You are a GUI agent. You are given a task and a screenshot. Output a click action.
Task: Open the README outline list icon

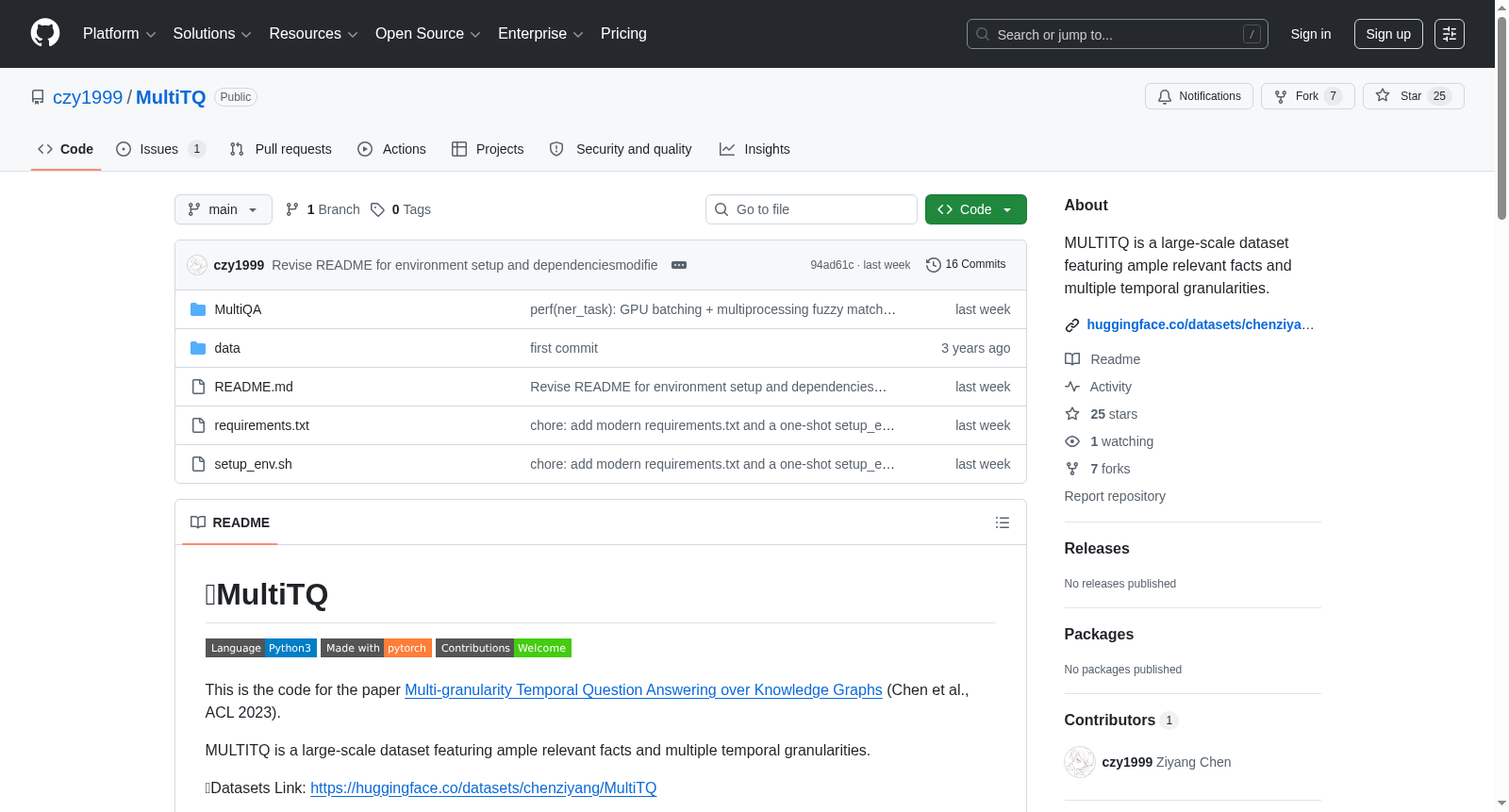(x=1003, y=522)
